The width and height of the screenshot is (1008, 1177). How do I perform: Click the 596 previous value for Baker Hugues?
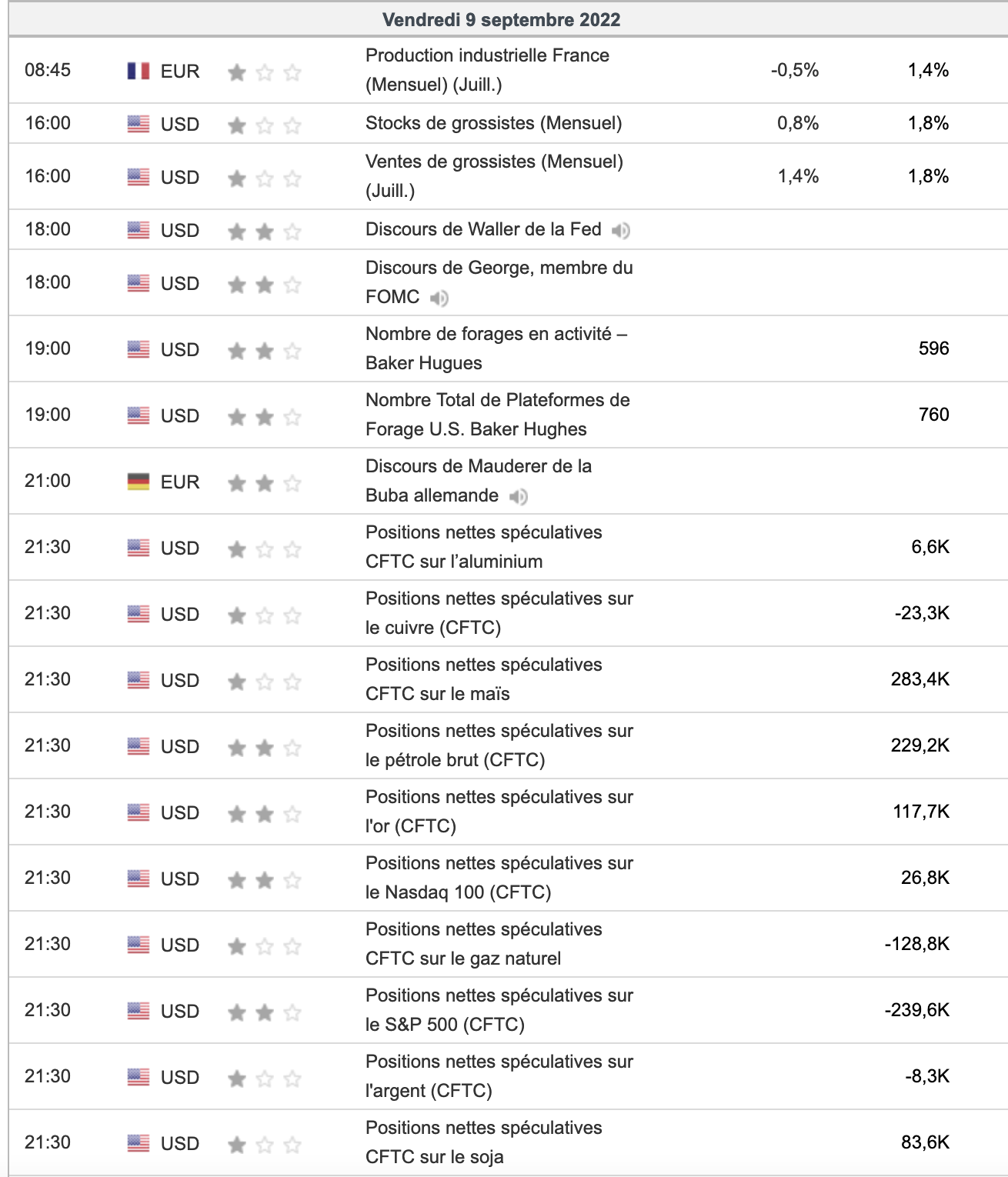933,348
